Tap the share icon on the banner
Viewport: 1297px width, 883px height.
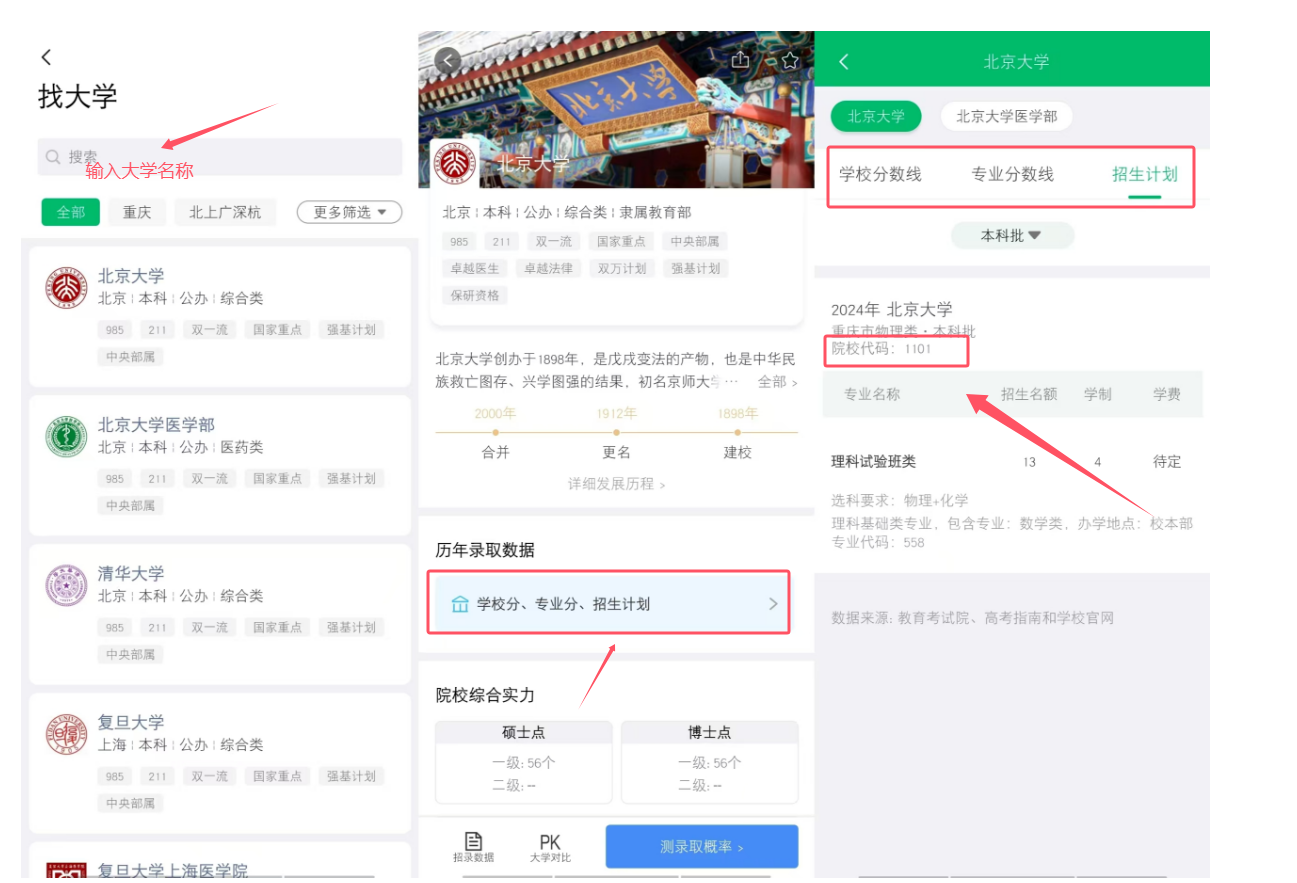[740, 60]
